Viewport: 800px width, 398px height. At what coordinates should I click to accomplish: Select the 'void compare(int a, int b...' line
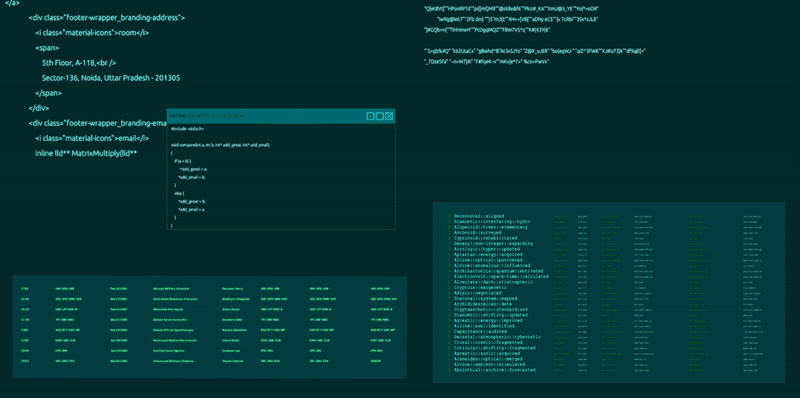(220, 145)
